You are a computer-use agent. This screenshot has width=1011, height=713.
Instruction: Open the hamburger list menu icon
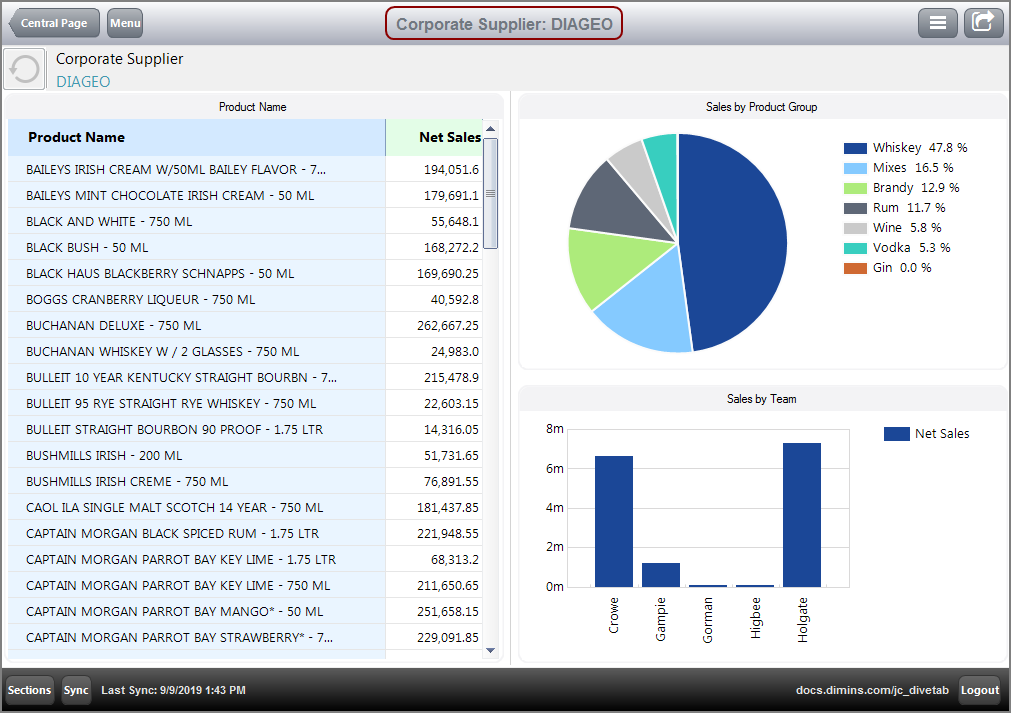(937, 23)
